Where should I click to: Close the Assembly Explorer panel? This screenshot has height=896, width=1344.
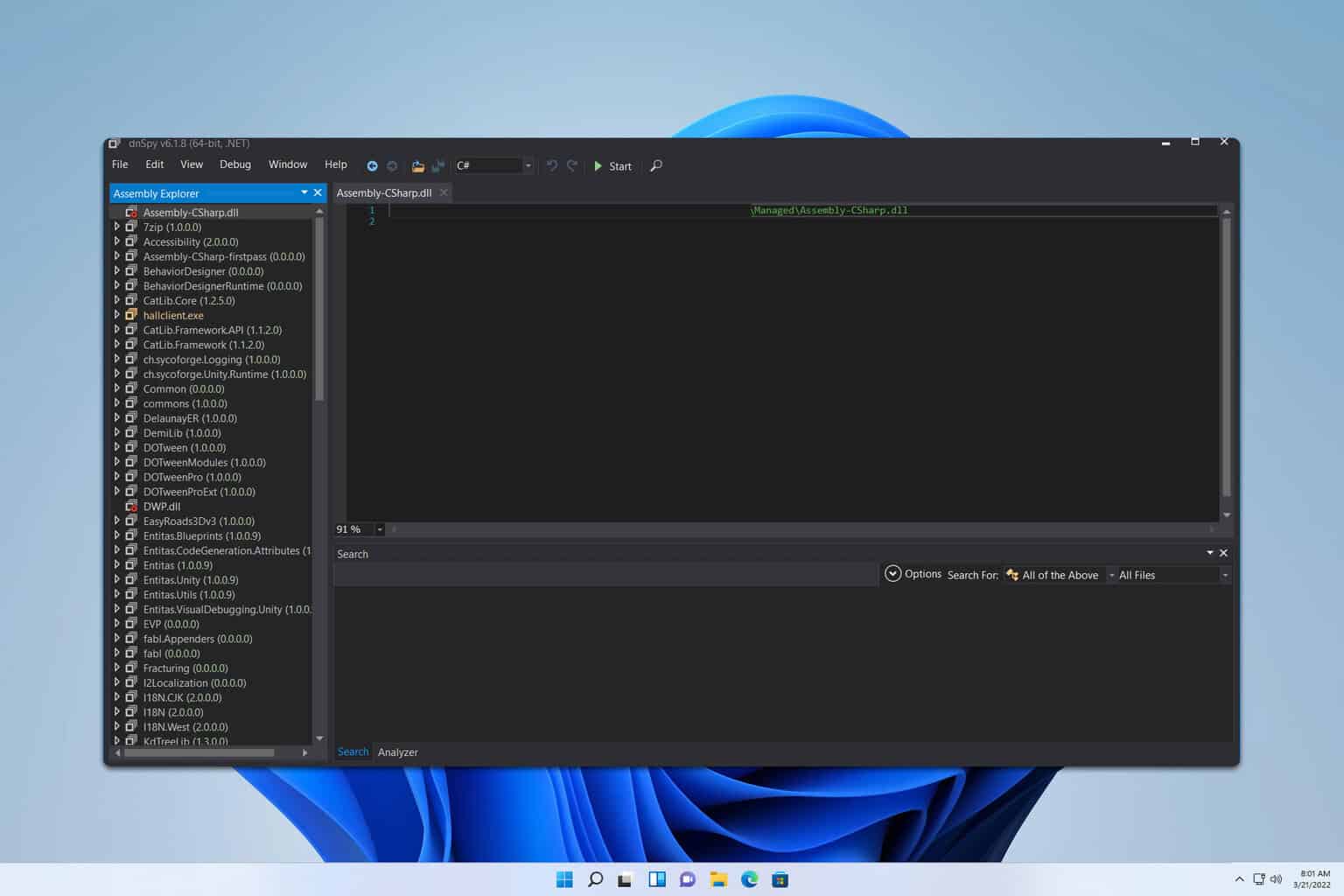(318, 192)
